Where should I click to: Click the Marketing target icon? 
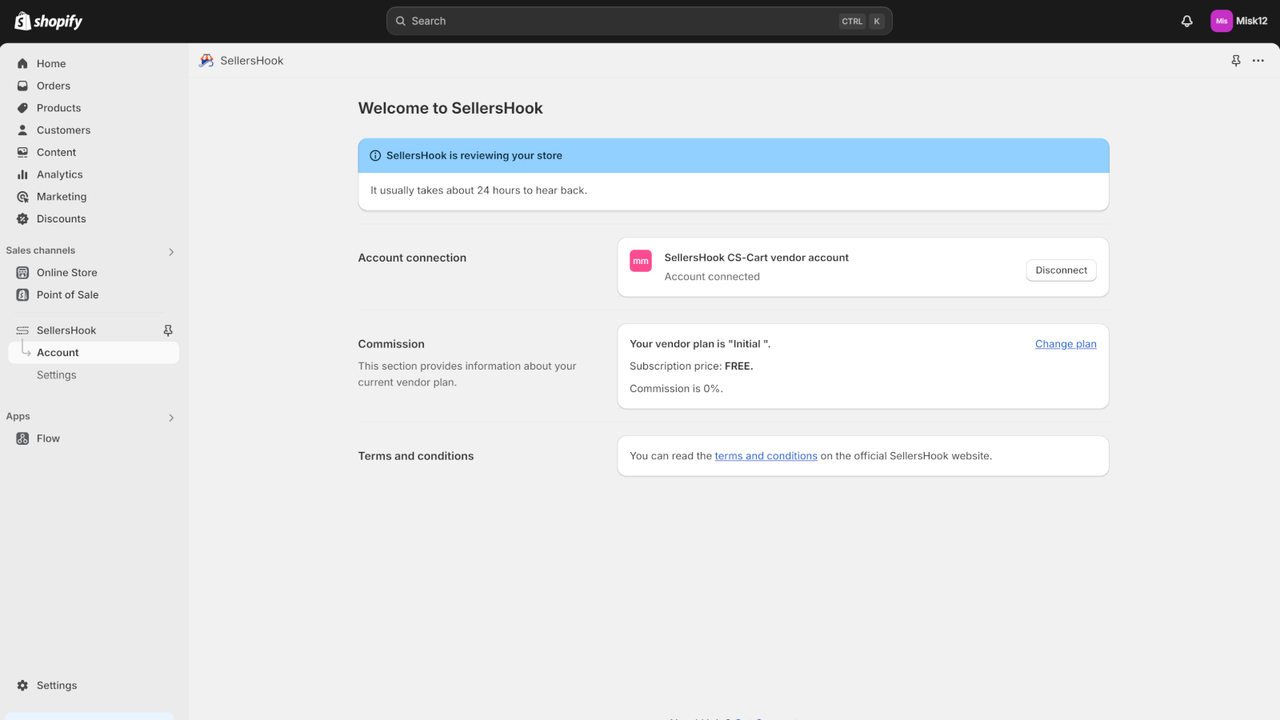(23, 197)
